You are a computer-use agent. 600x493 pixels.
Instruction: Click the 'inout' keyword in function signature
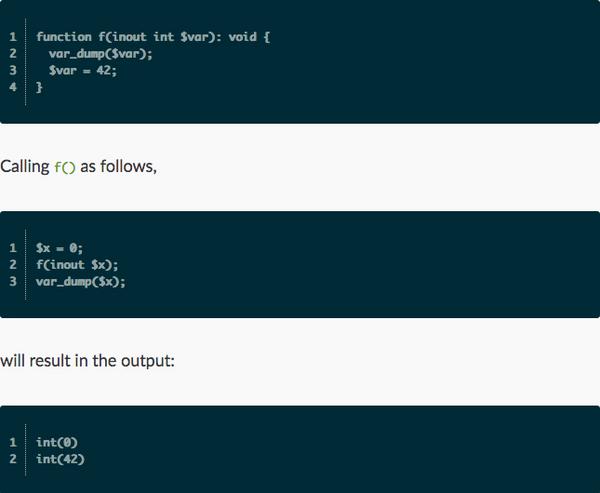point(129,37)
